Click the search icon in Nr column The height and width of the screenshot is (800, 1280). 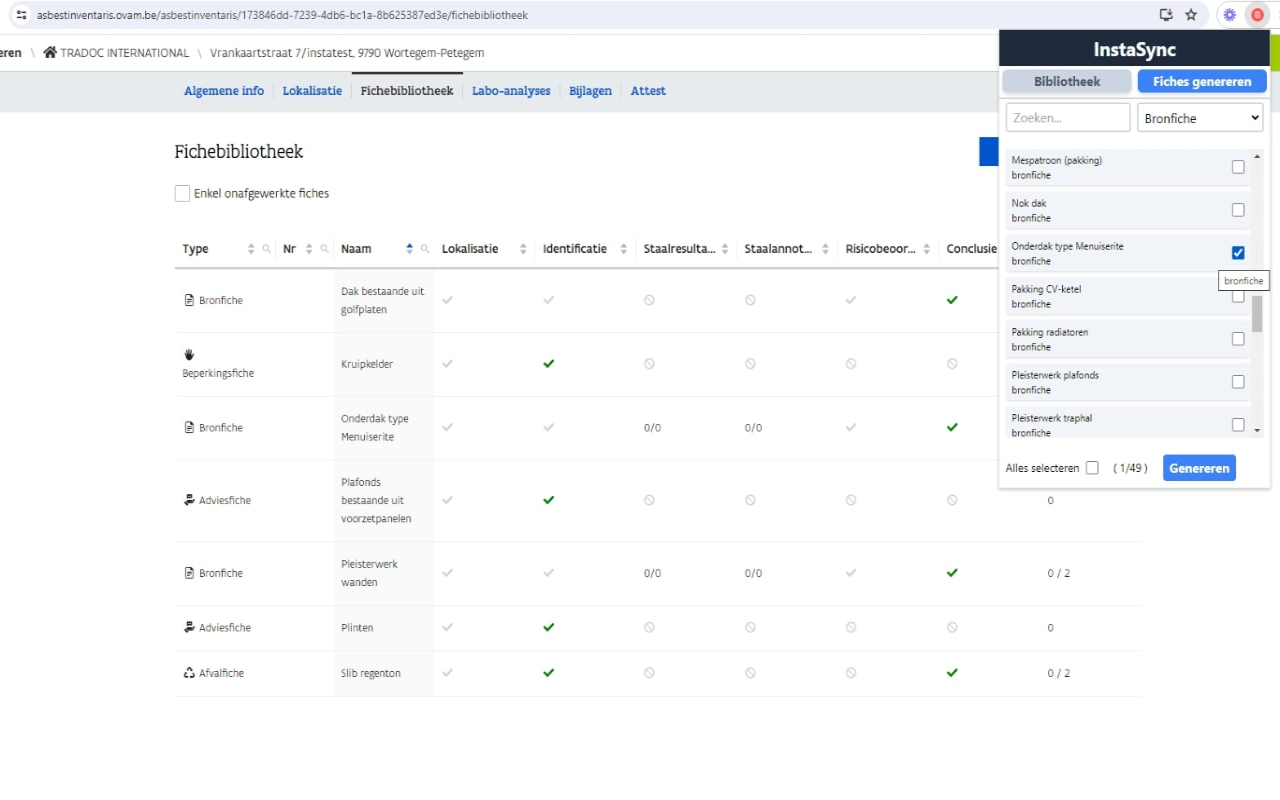(325, 249)
